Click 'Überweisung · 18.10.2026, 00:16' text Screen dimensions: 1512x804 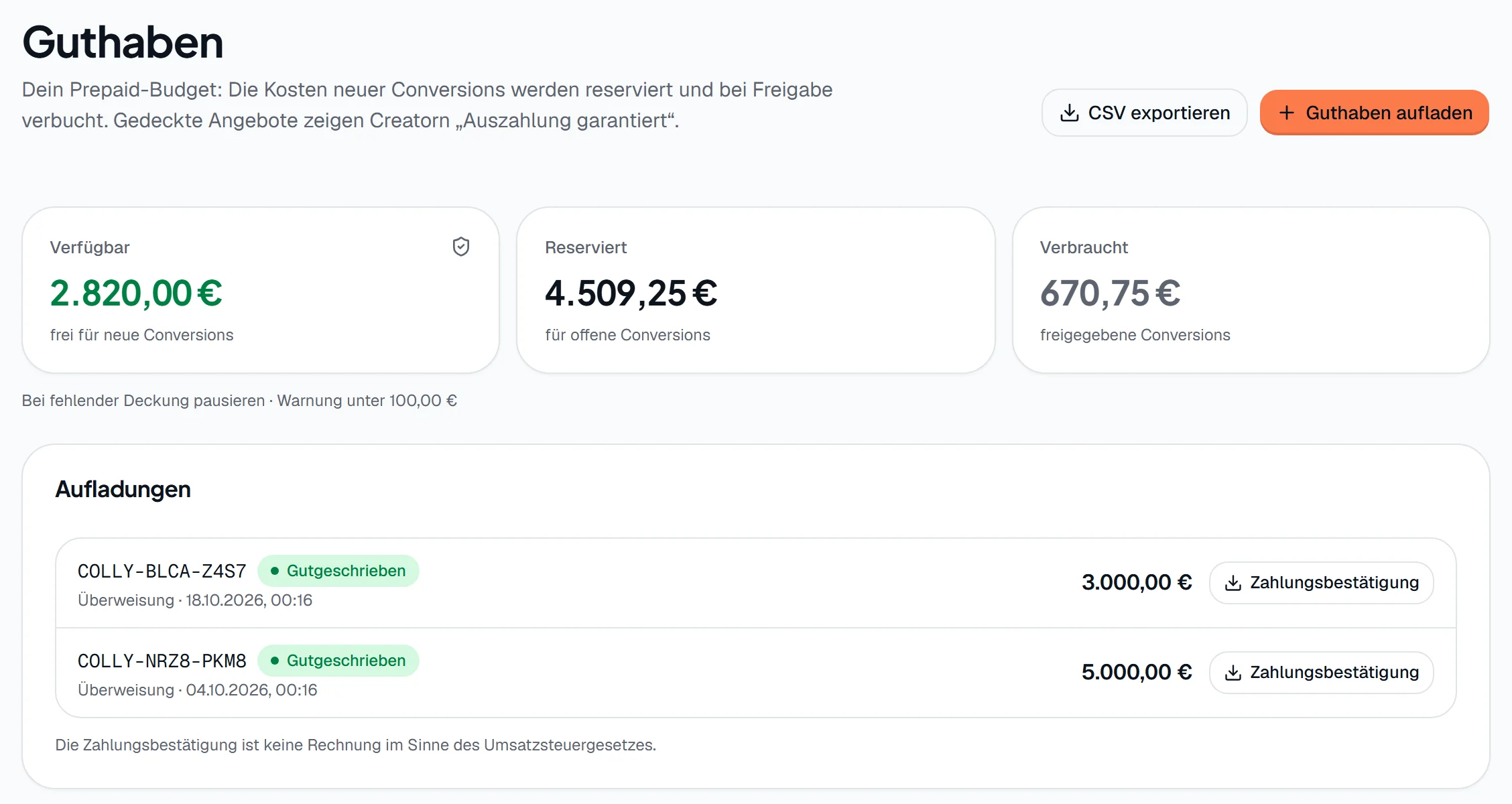(195, 600)
